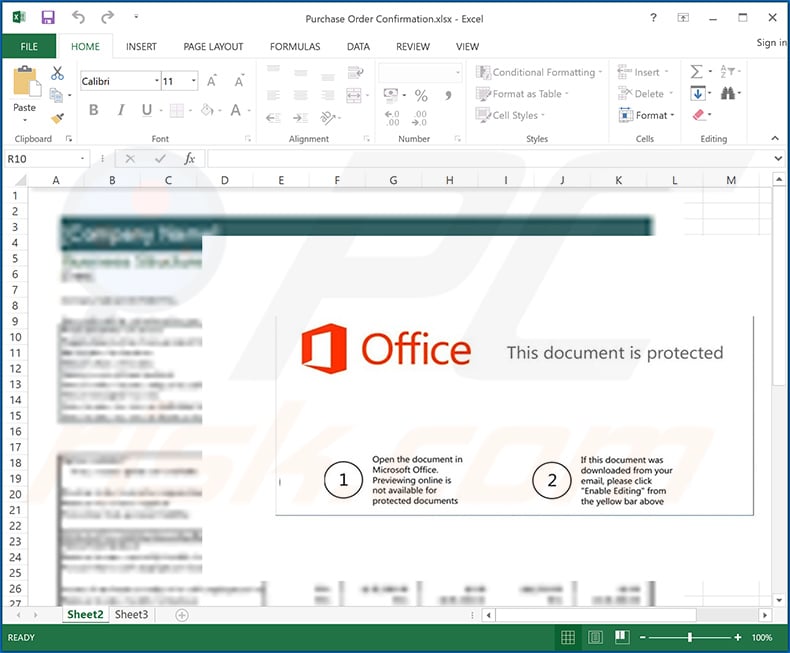The image size is (790, 653).
Task: Click AutoSum sigma icon
Action: click(696, 72)
